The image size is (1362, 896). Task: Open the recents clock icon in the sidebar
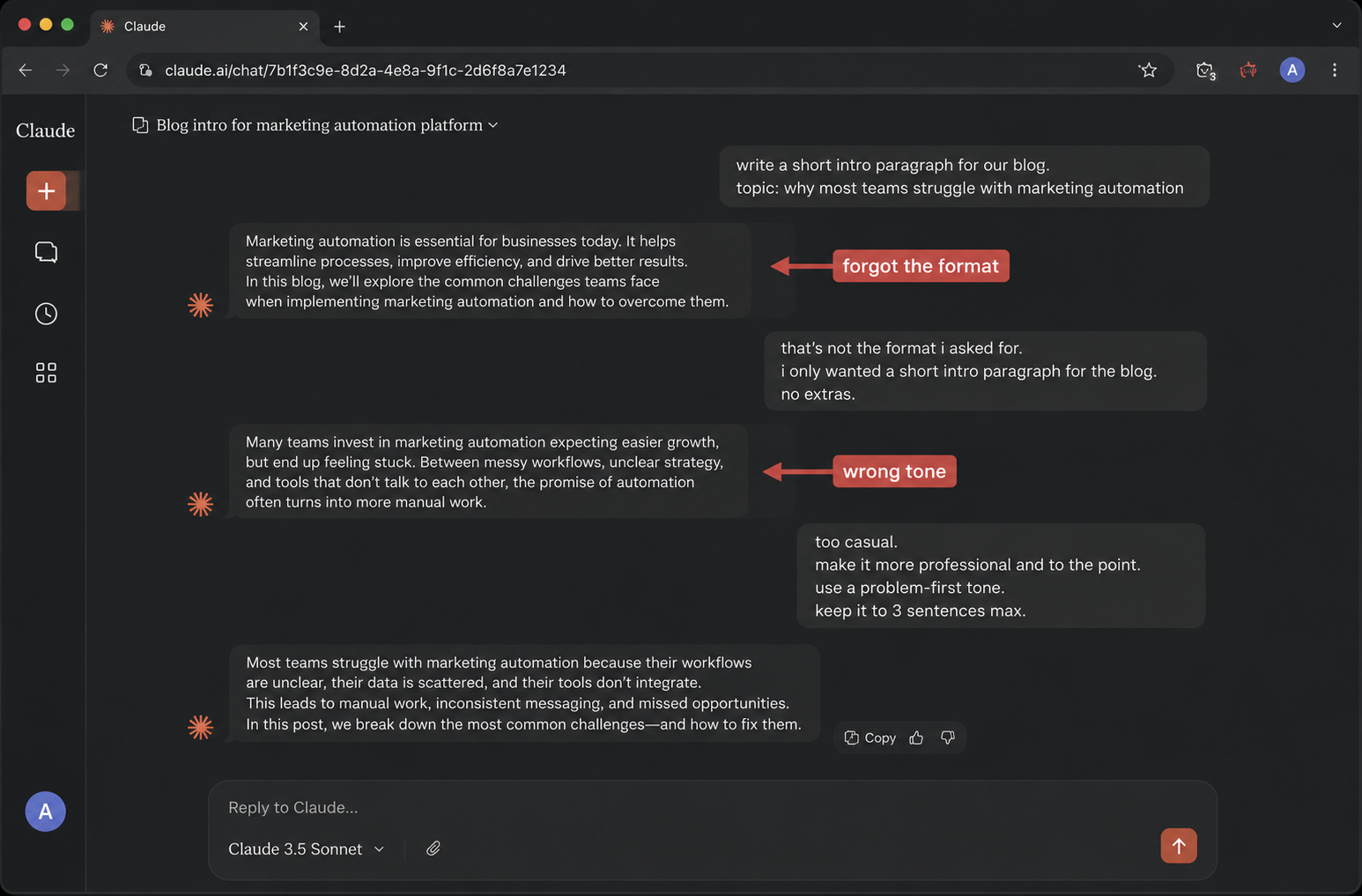tap(46, 314)
